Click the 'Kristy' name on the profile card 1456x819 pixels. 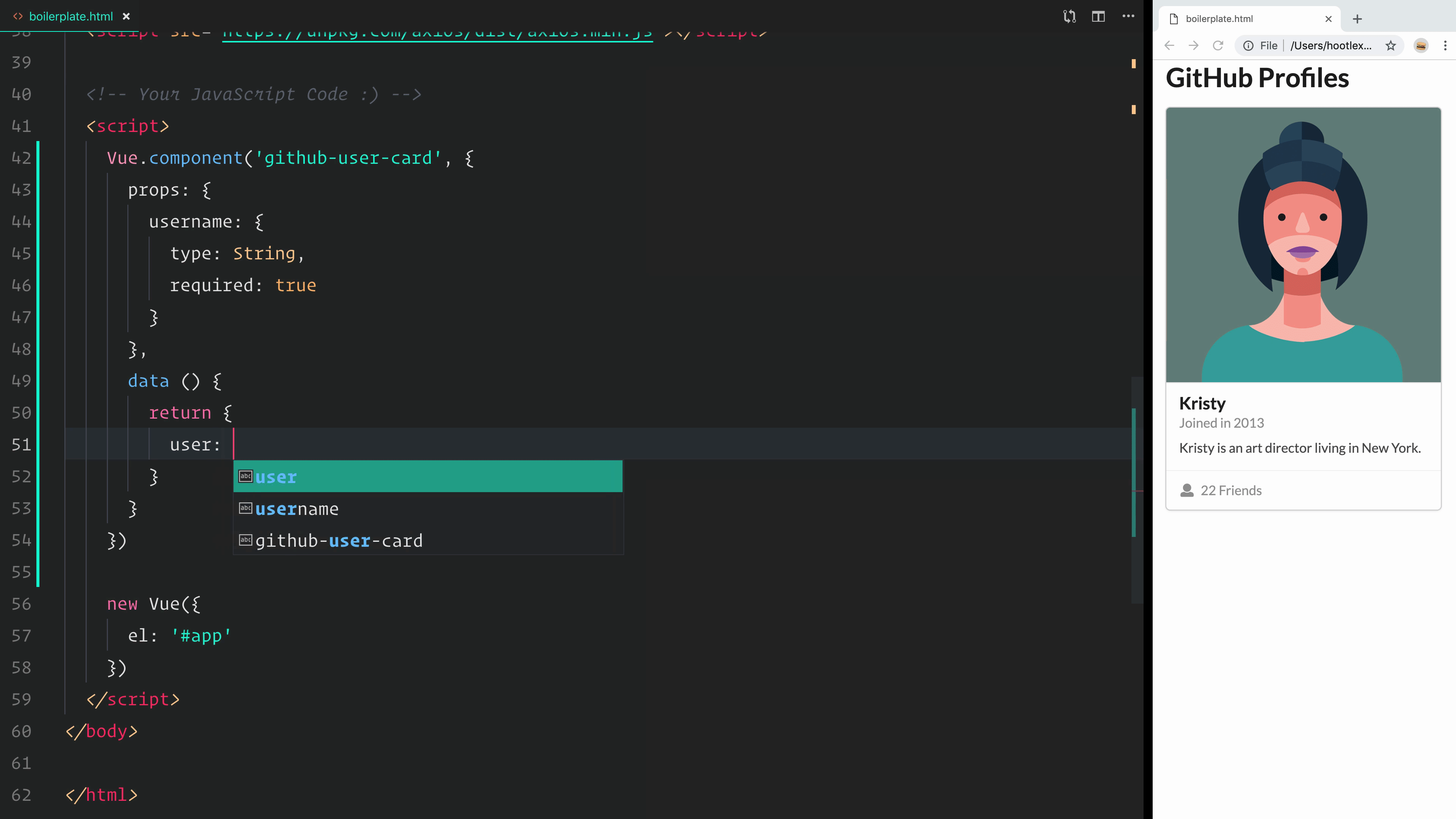(x=1202, y=403)
